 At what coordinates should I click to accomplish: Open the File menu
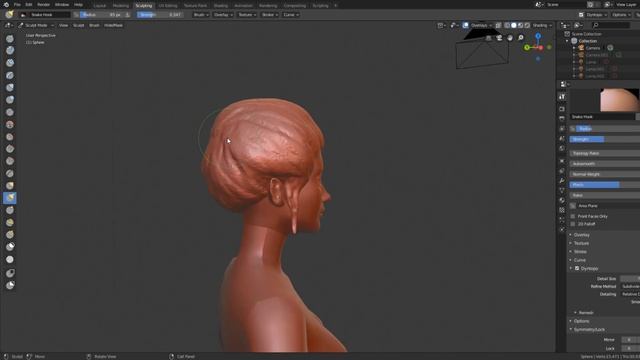click(x=17, y=5)
